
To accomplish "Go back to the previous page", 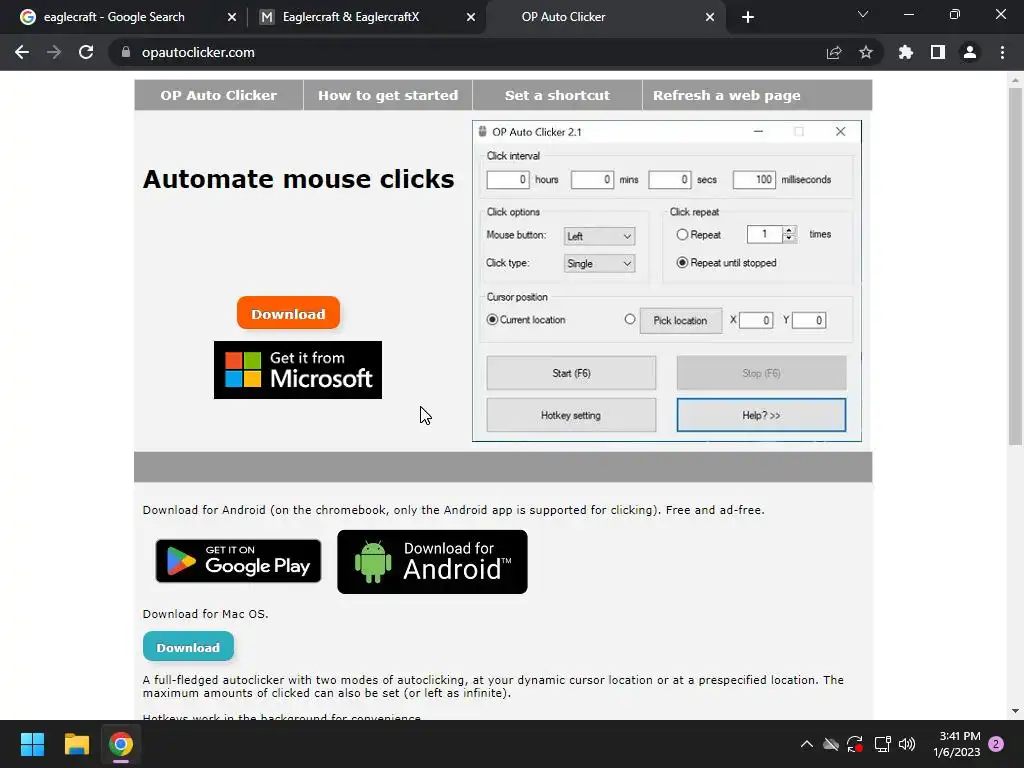I will point(22,52).
